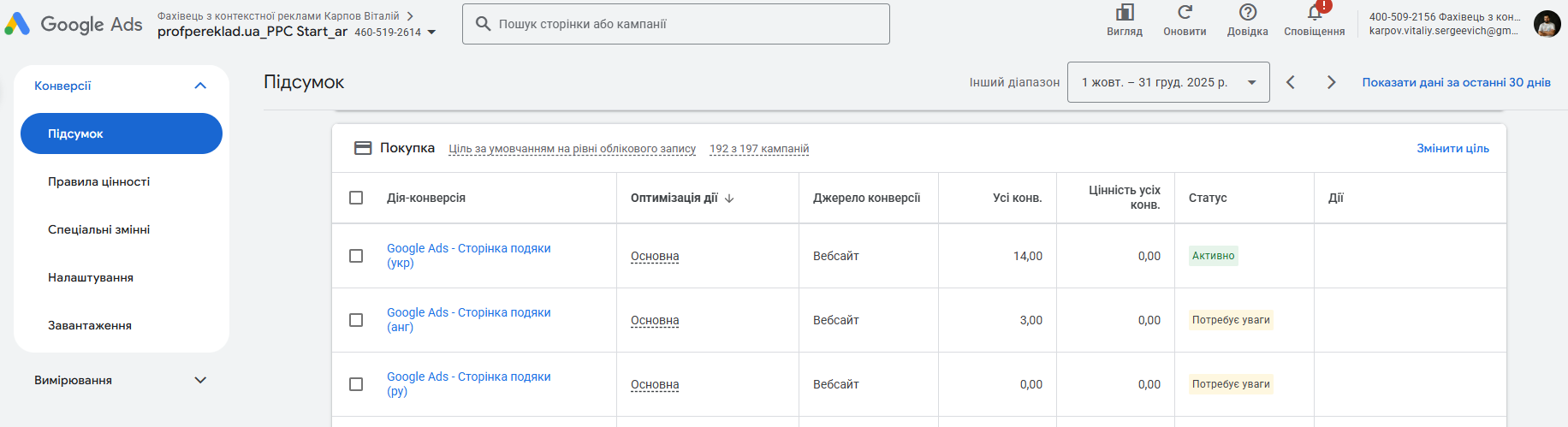Viewport: 1568px width, 427px height.
Task: Open the Вигляд appearance icon
Action: coord(1125,13)
